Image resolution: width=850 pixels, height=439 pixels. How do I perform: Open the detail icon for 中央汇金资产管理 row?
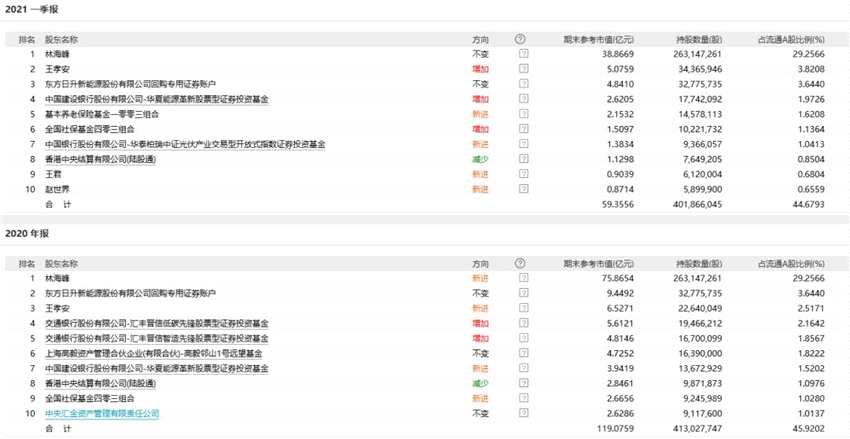click(523, 413)
